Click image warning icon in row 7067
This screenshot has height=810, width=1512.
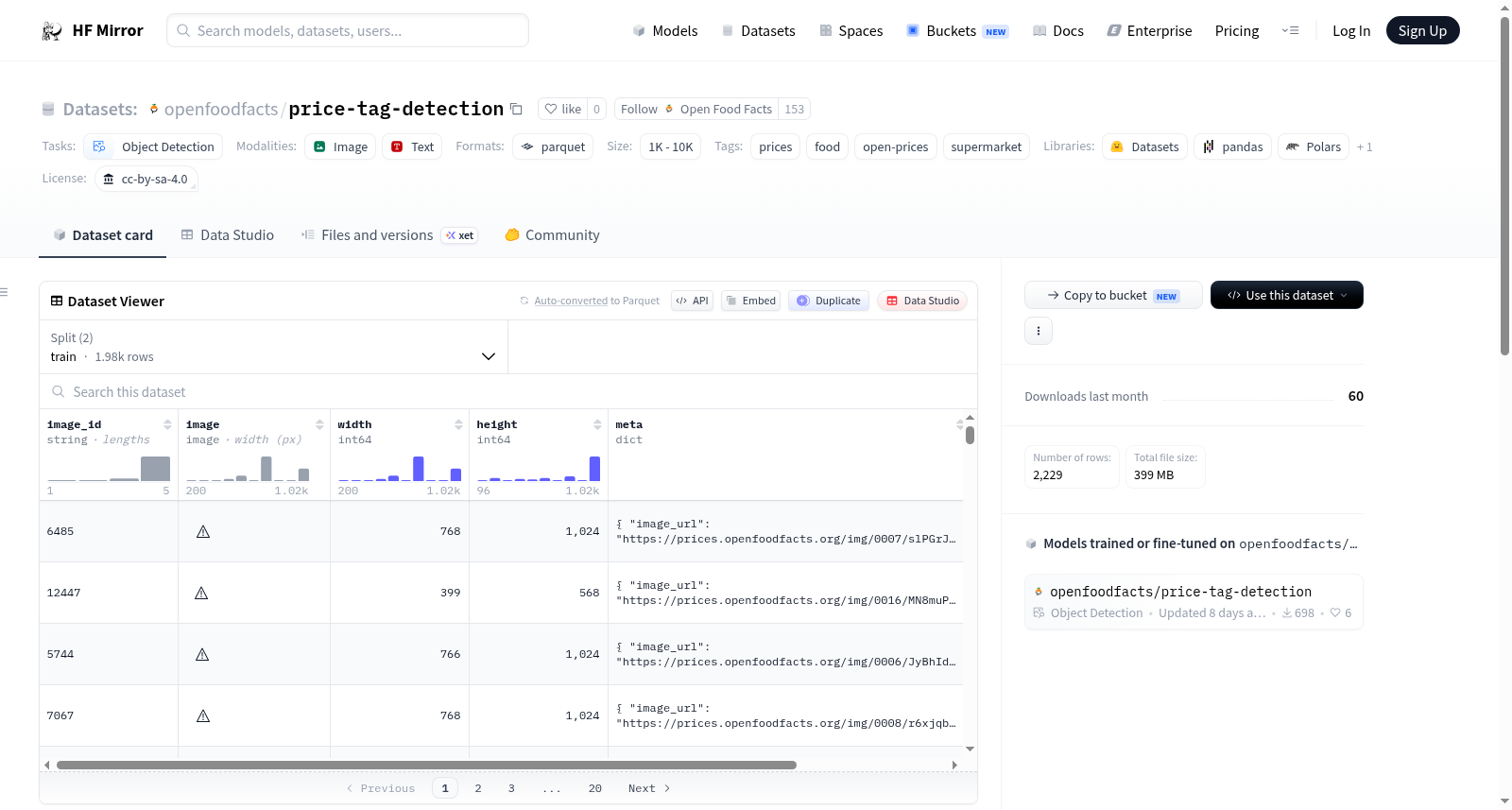[203, 715]
